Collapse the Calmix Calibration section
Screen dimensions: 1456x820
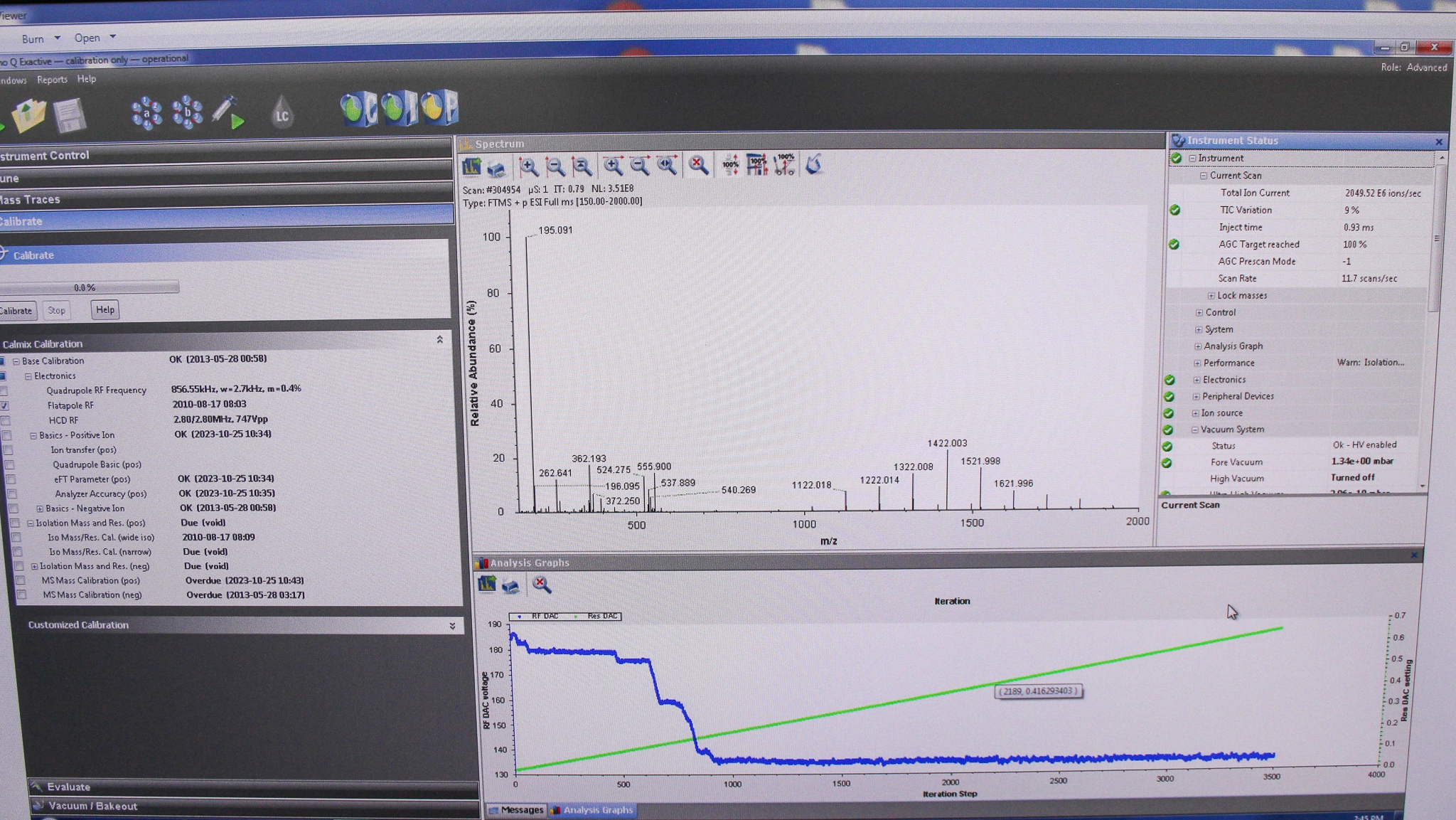439,340
